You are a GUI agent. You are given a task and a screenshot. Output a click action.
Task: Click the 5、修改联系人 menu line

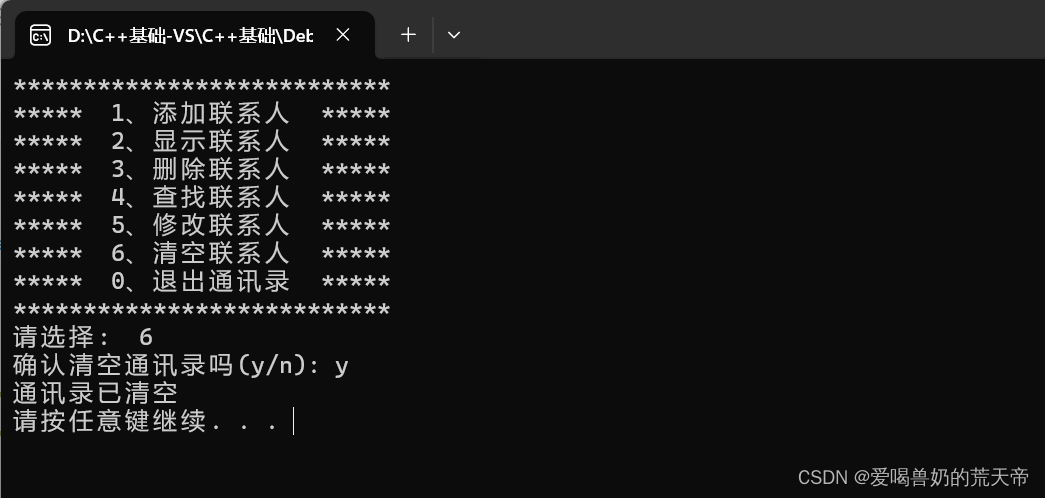201,226
